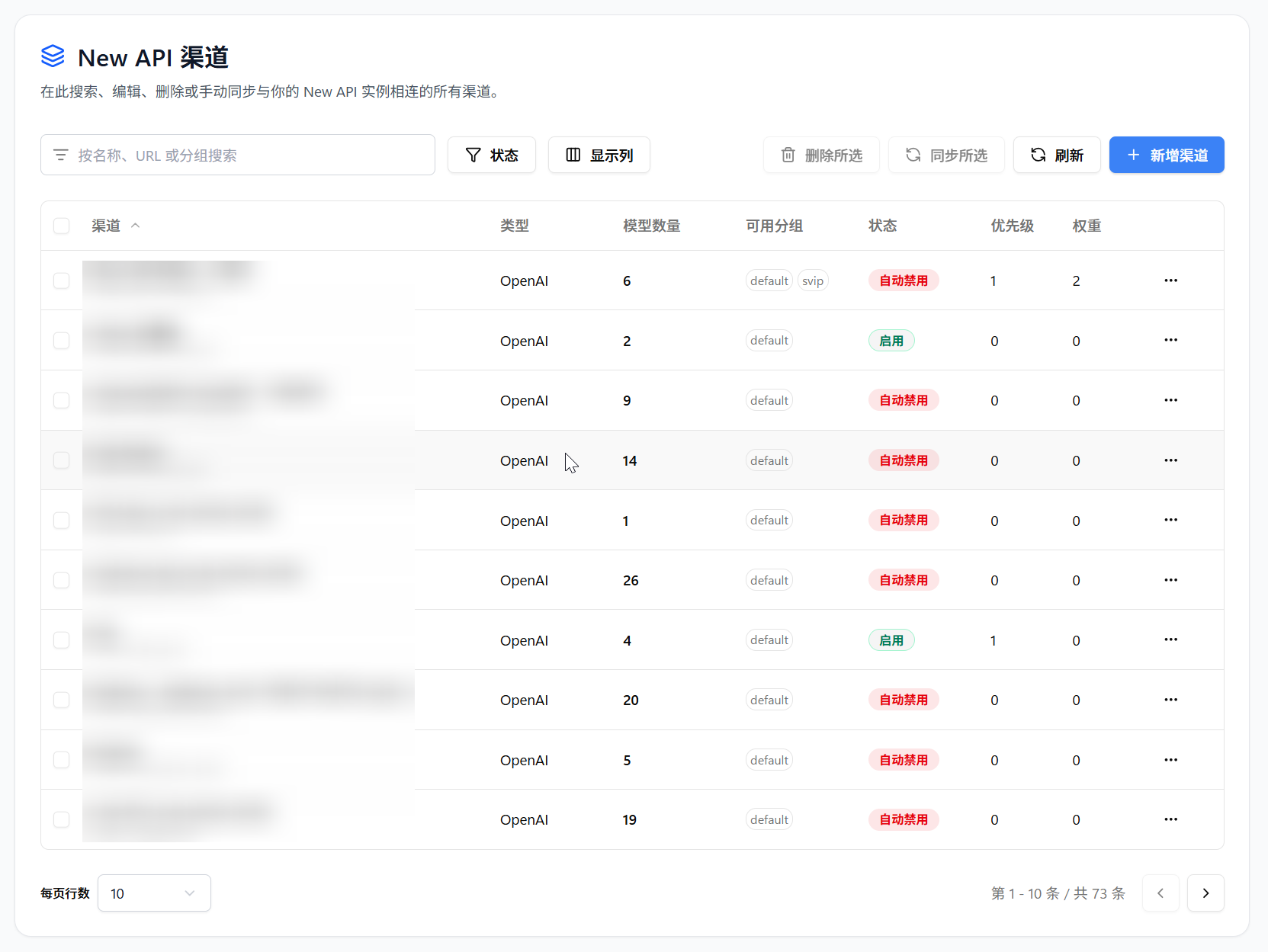Open the rows-per-page dropdown showing 10
The width and height of the screenshot is (1268, 952).
coord(154,893)
